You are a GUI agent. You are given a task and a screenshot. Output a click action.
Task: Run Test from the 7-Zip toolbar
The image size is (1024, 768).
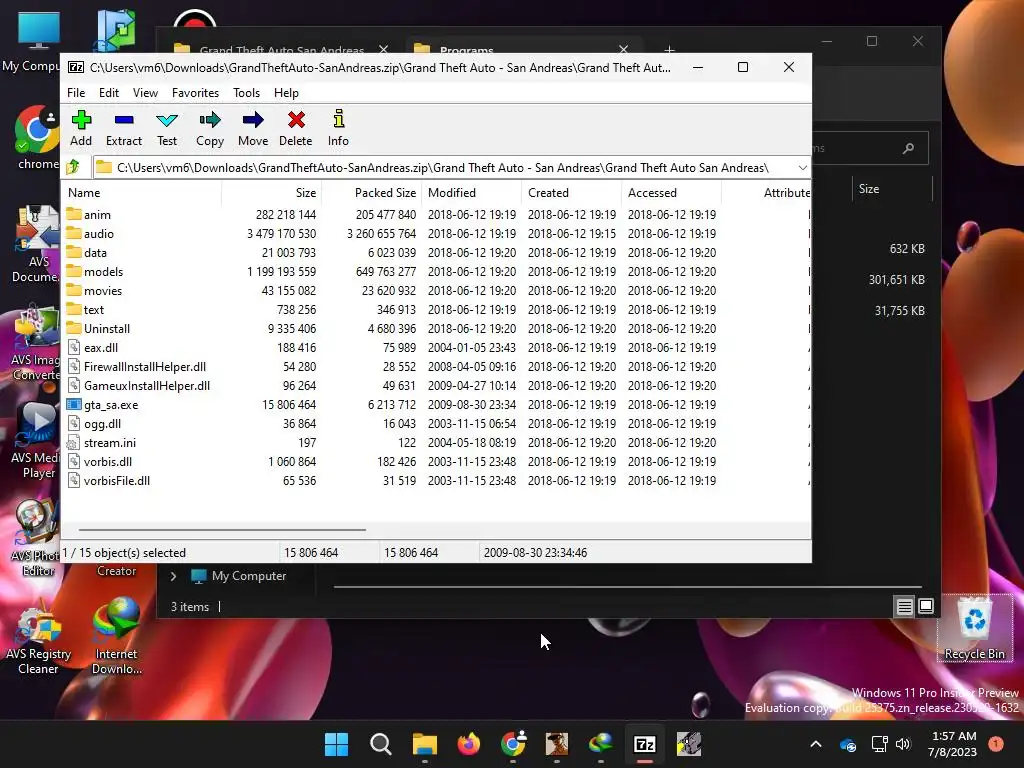pos(167,128)
